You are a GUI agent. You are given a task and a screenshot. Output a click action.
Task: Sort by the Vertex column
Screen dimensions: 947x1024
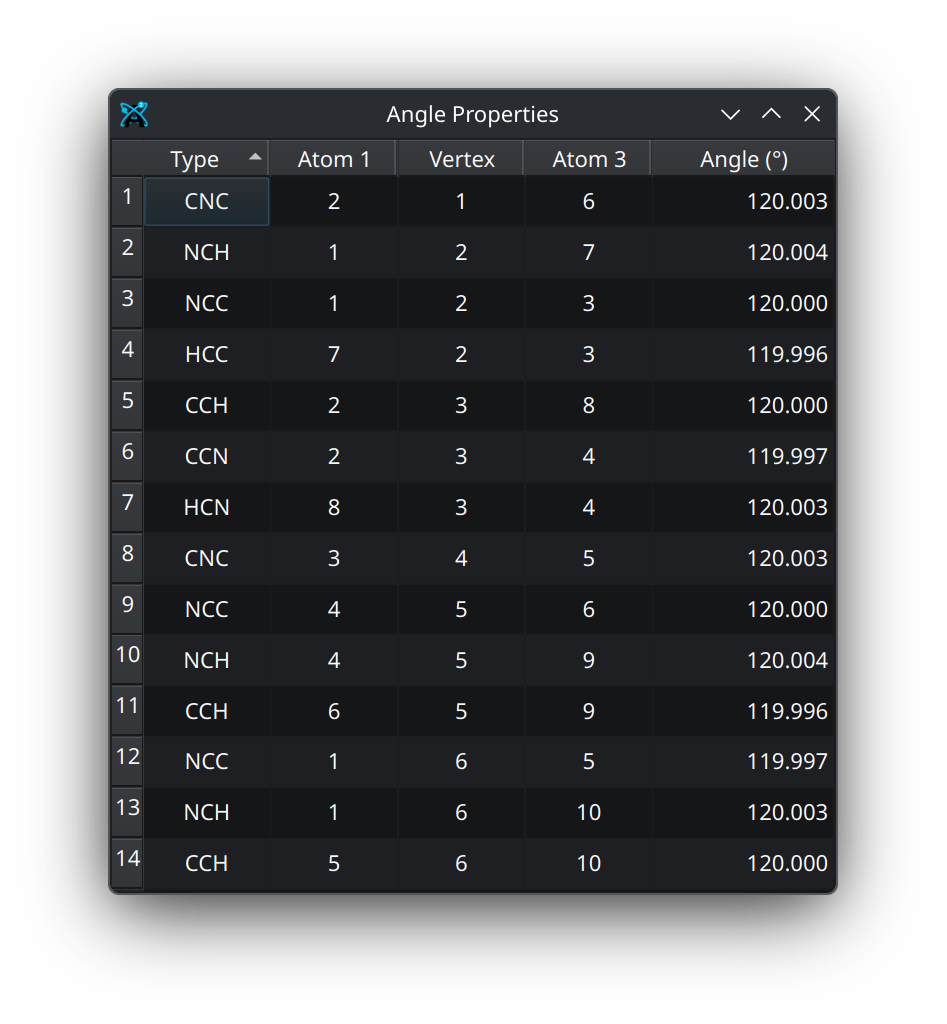click(x=461, y=159)
